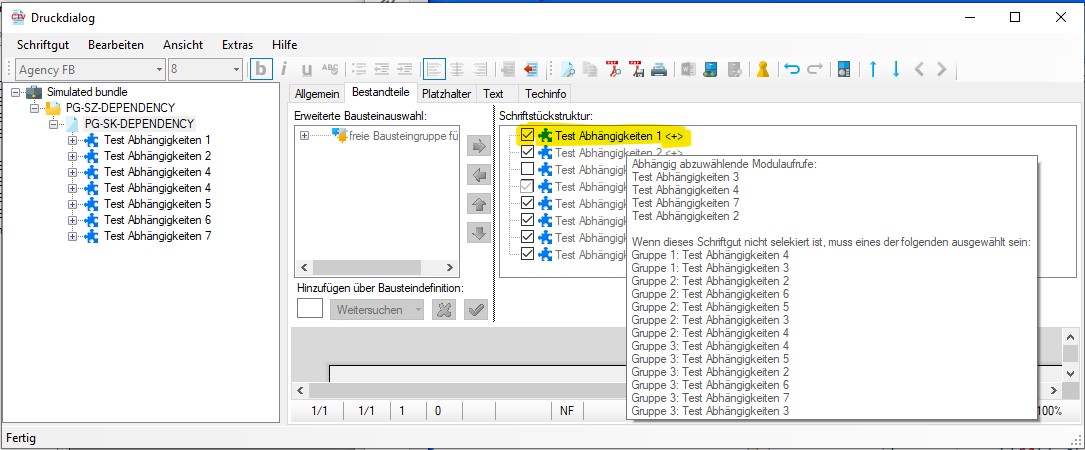The image size is (1085, 450).
Task: Expand Test Abhängigkeiten 6 tree node
Action: 72,220
